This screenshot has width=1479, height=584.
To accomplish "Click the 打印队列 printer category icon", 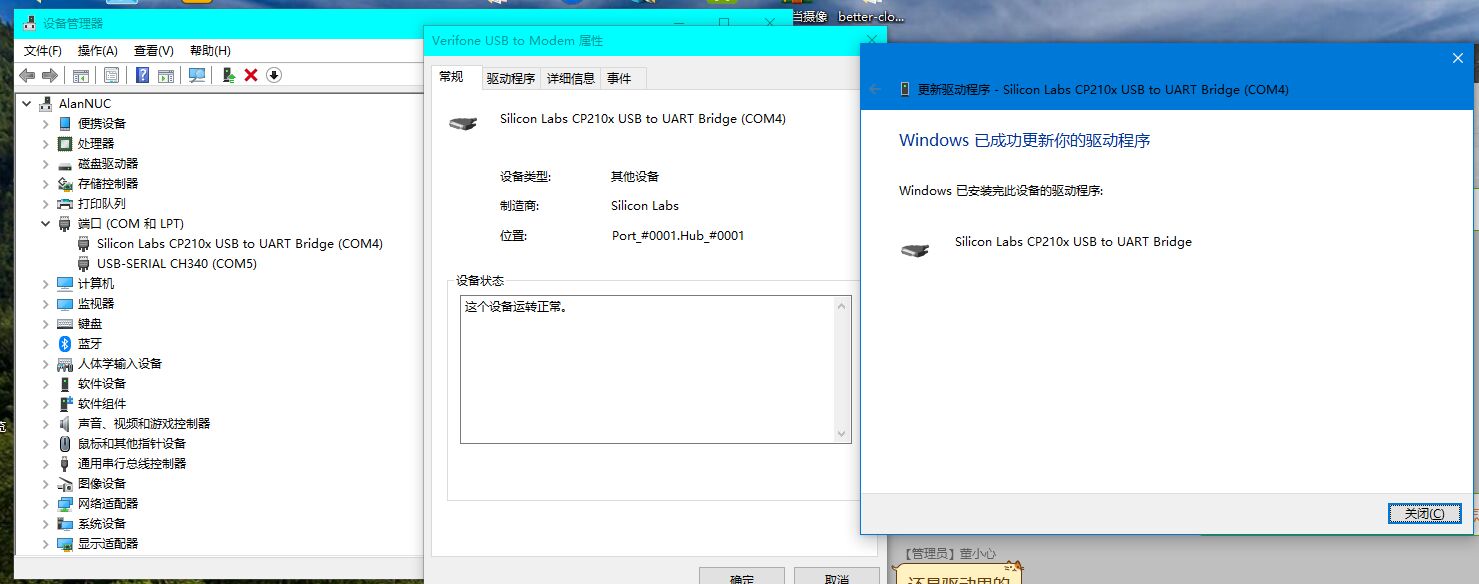I will 65,203.
